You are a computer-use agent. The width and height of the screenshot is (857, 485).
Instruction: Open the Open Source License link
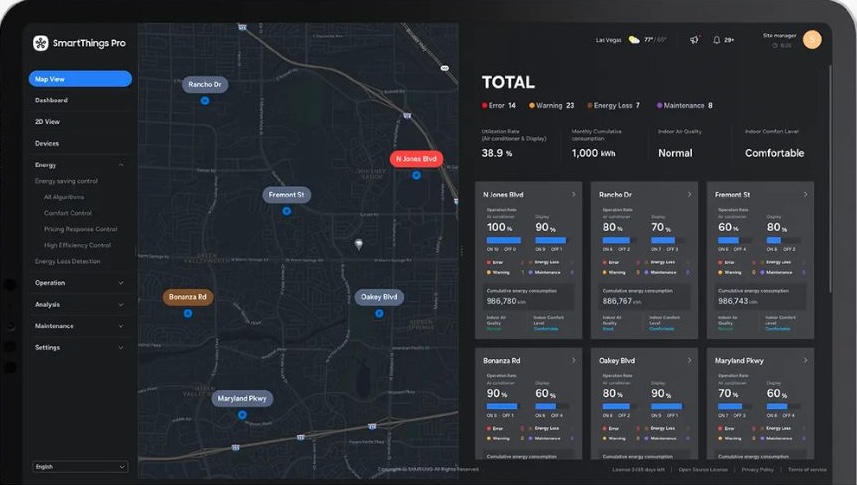click(x=703, y=470)
